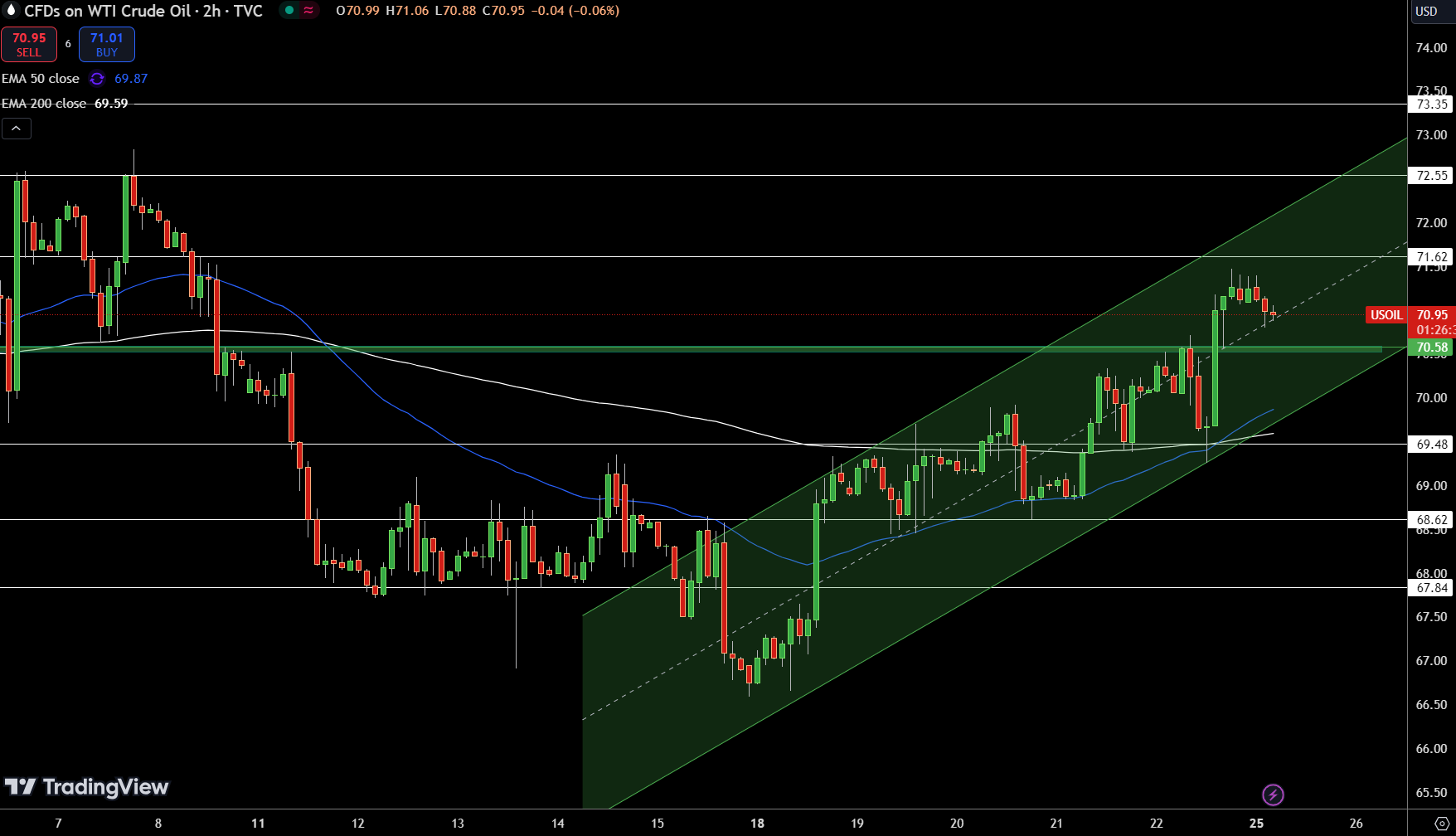Click date 18 on the time axis
Viewport: 1456px width, 836px height.
757,824
